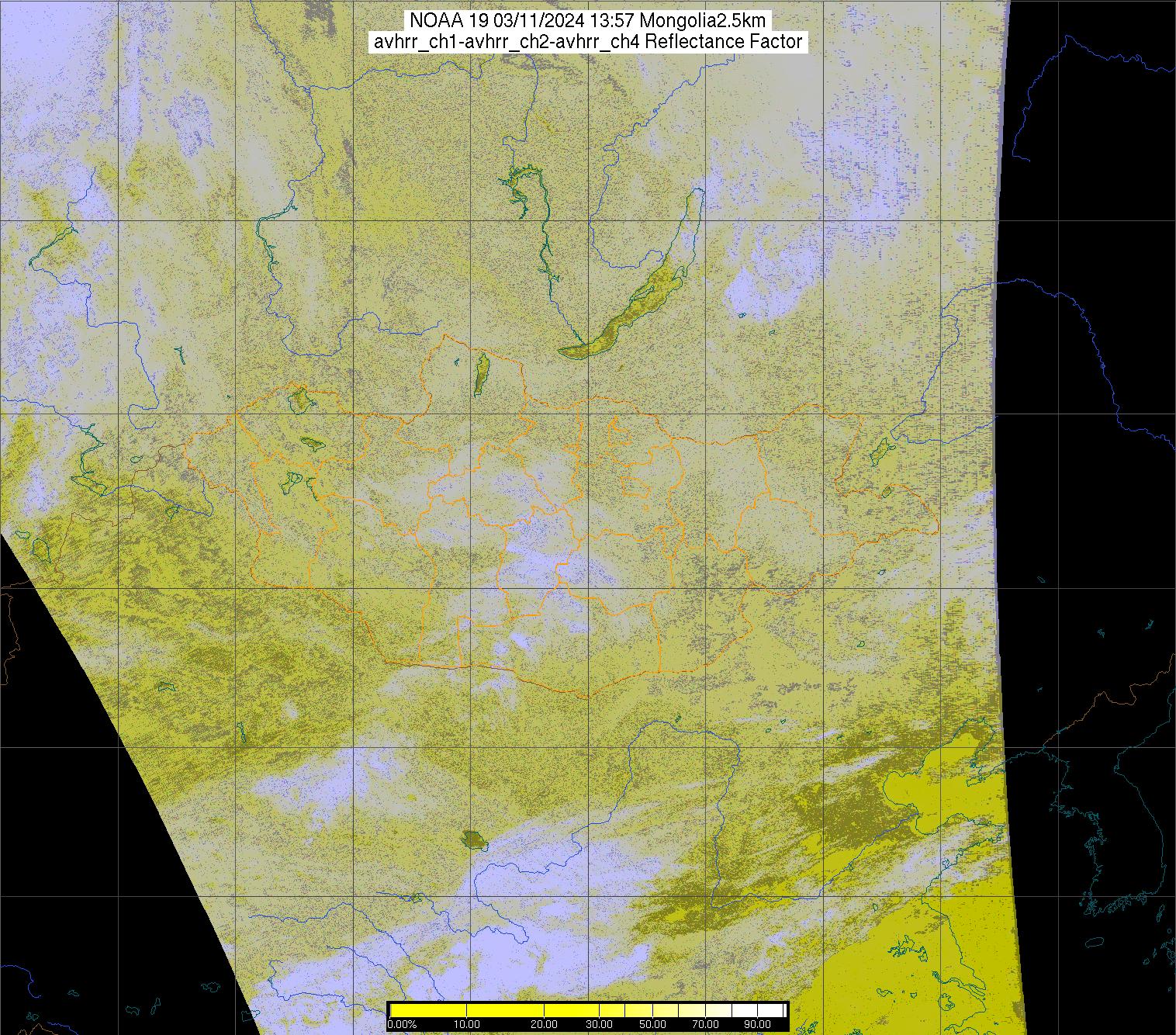Click the "avhrr_ch1-avhrr_ch2-avhrr_ch4 Reflectance Factor" subtitle
Screen dimensions: 1176x1035
click(588, 42)
